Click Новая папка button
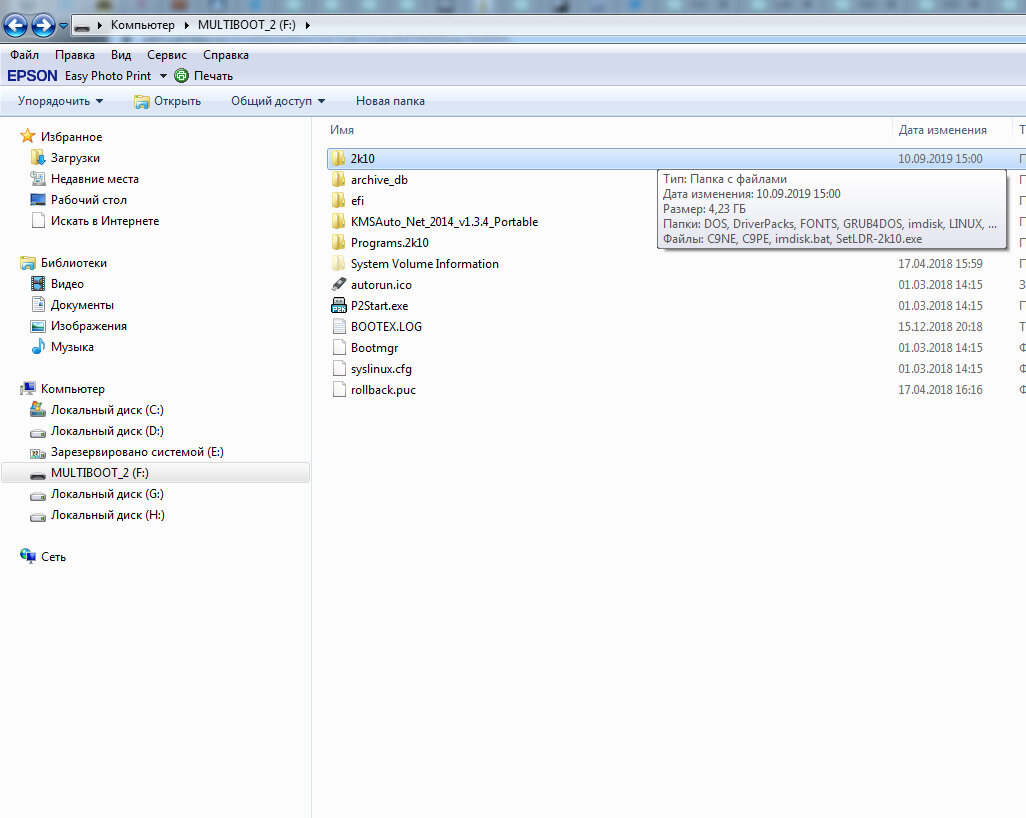Screen dimensions: 1026x818 click(390, 101)
